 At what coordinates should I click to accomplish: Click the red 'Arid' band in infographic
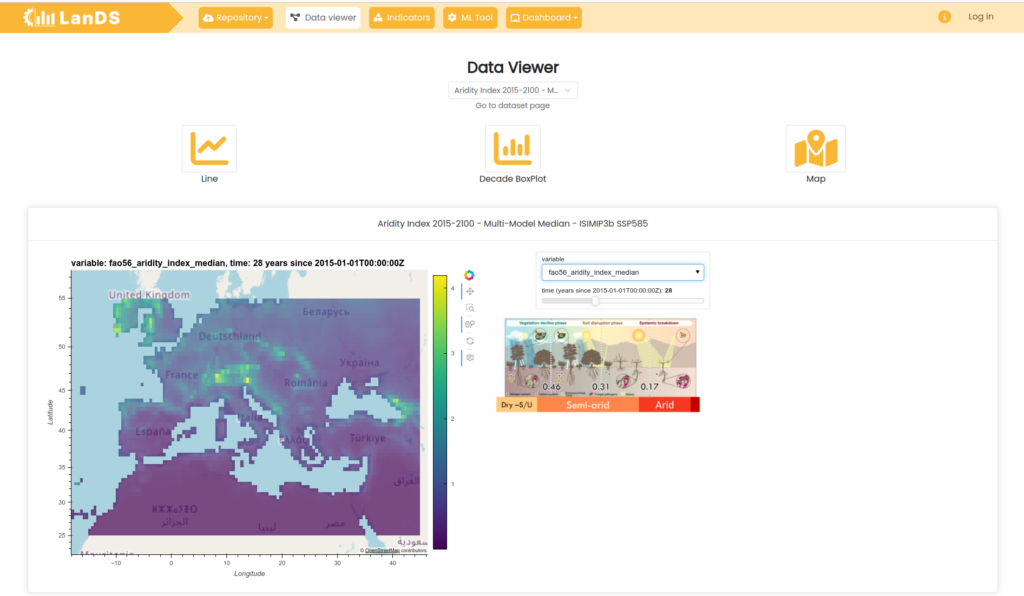pyautogui.click(x=665, y=405)
